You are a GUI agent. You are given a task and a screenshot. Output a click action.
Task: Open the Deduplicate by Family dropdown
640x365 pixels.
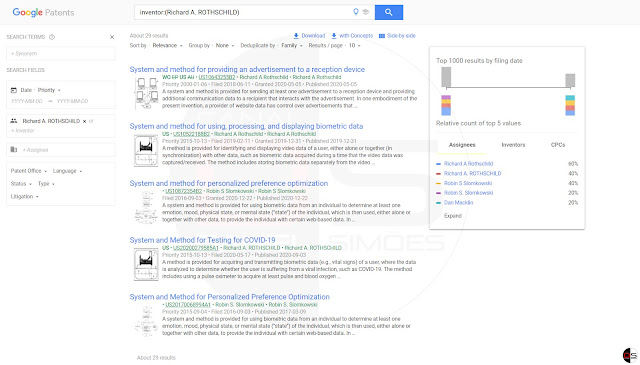(292, 46)
